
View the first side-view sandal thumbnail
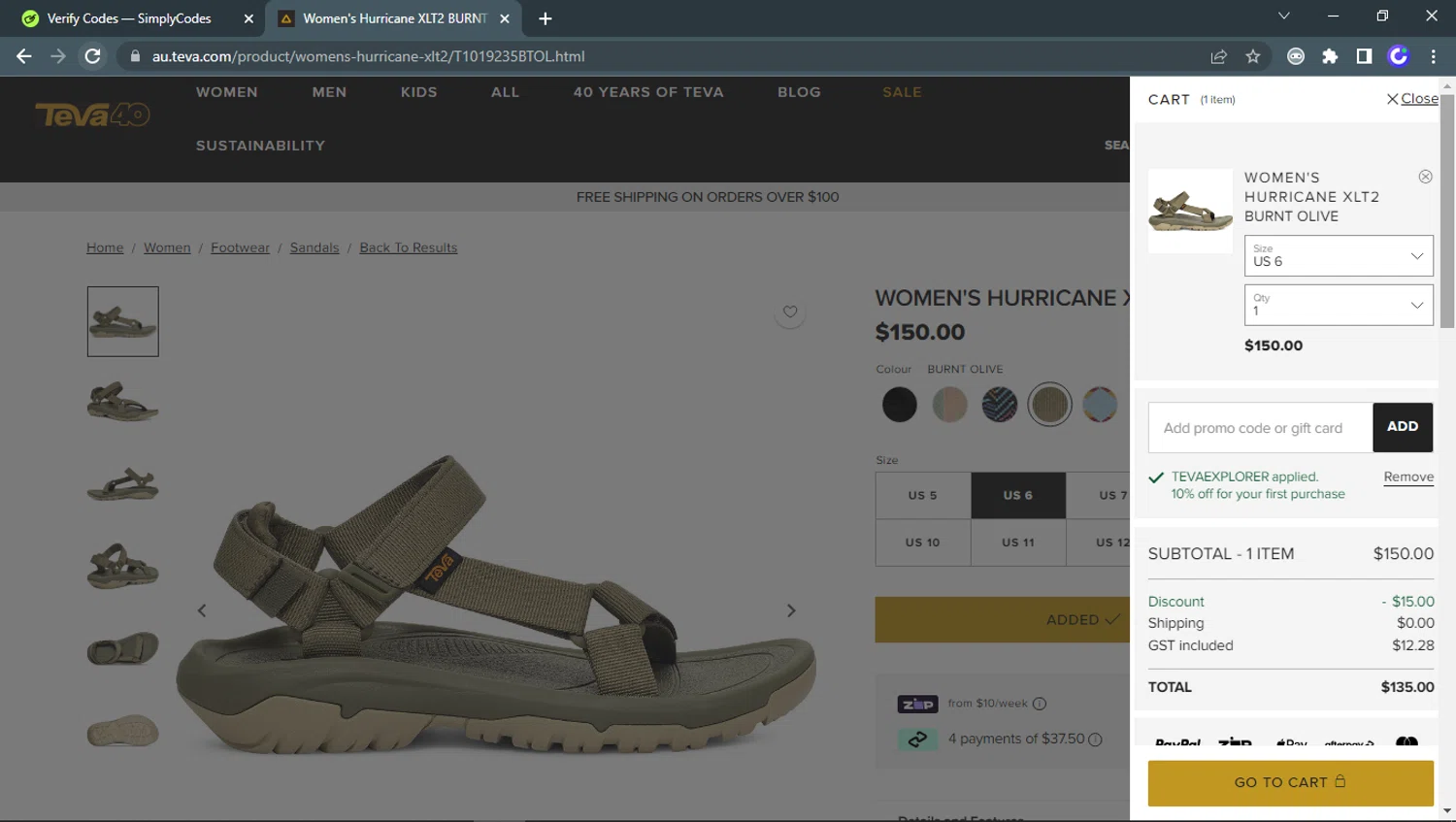[x=123, y=321]
